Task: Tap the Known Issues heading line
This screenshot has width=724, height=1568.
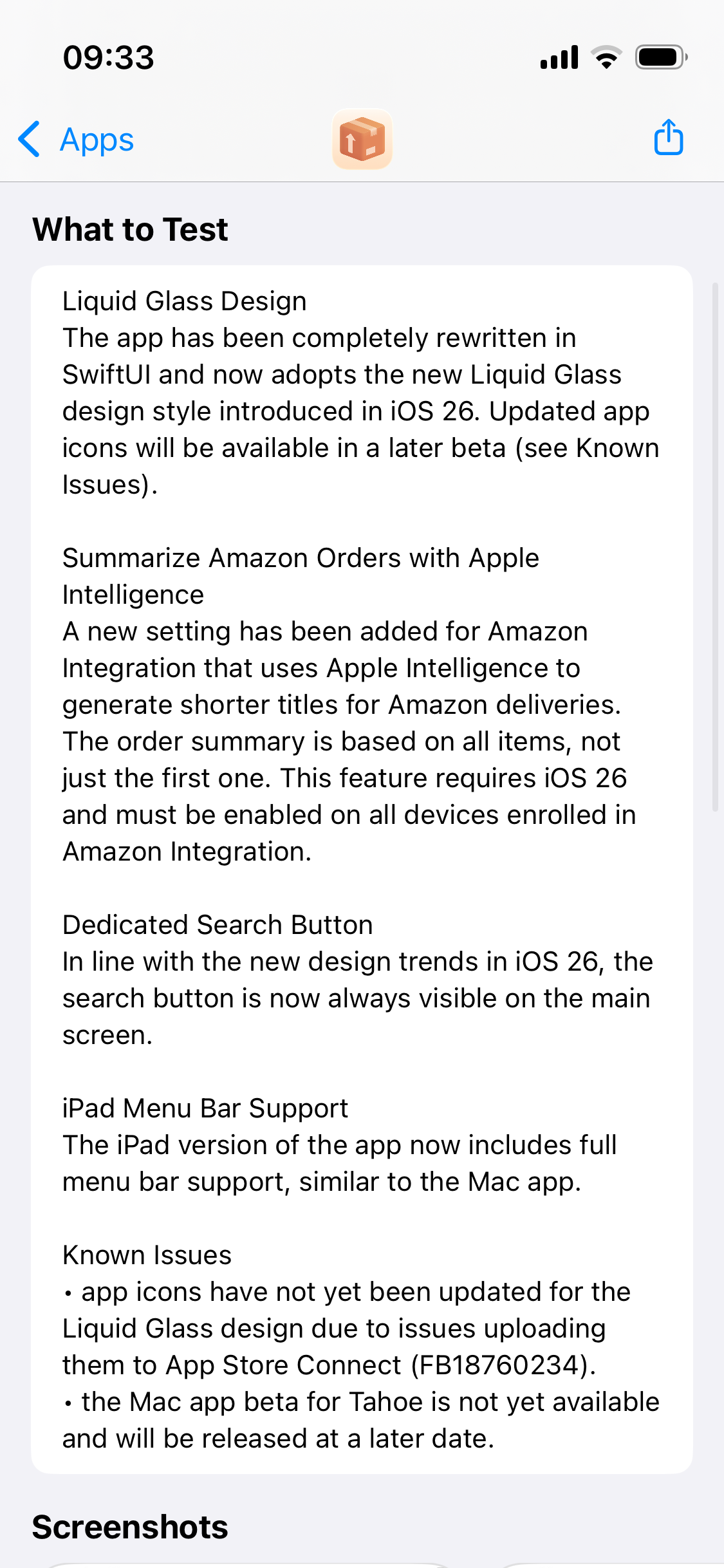Action: tap(147, 1255)
